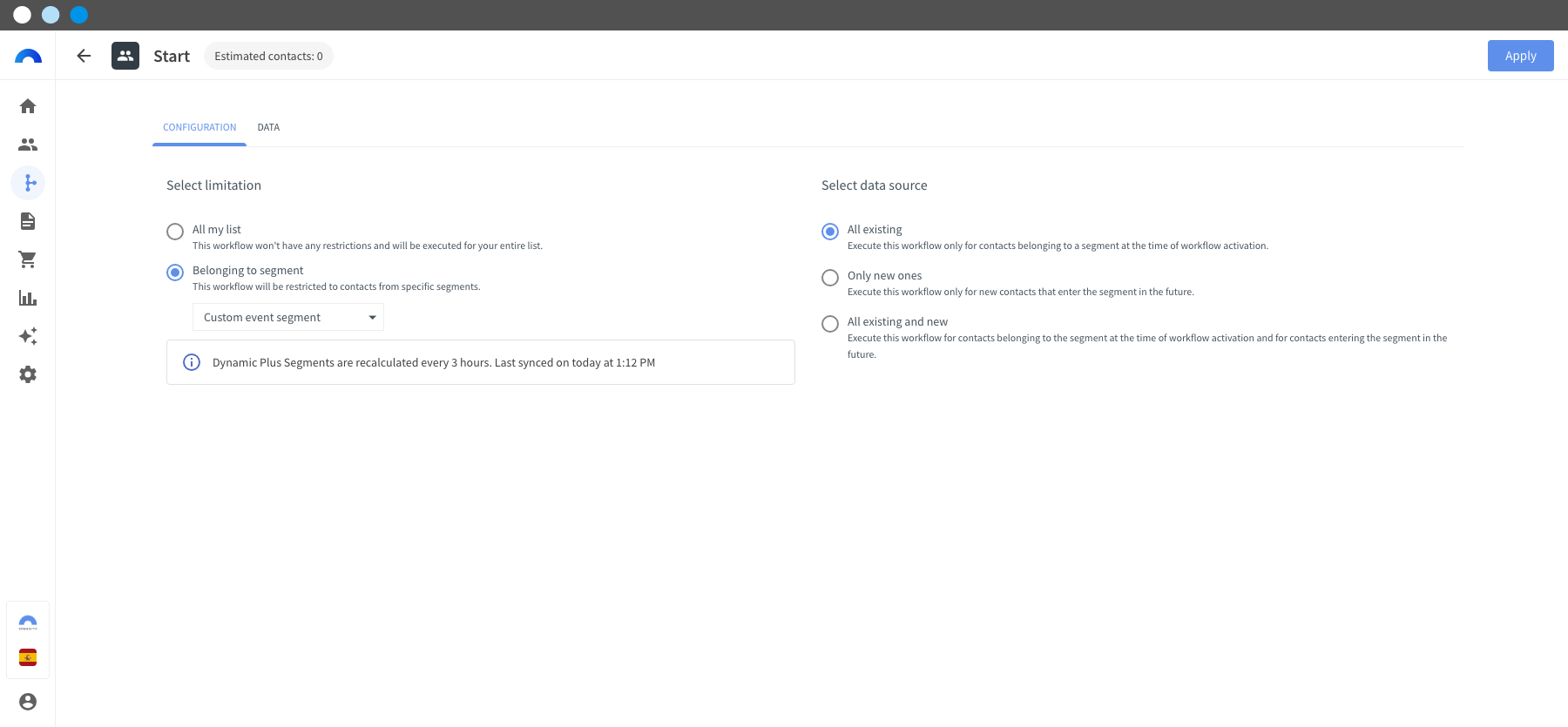Choose the All existing and new radio option
This screenshot has width=1568, height=727.
tap(830, 324)
